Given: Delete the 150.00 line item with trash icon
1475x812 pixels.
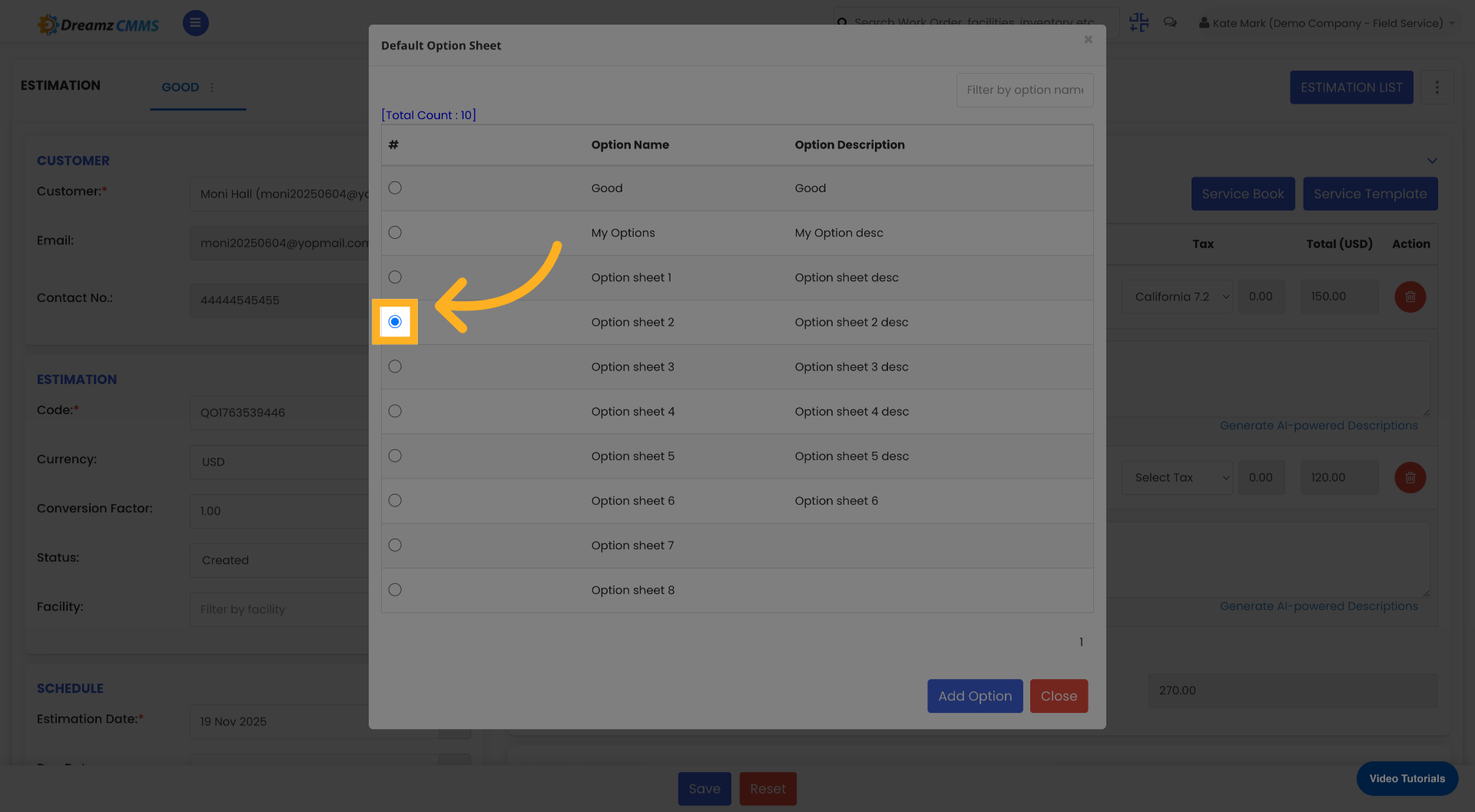Looking at the screenshot, I should (x=1410, y=297).
